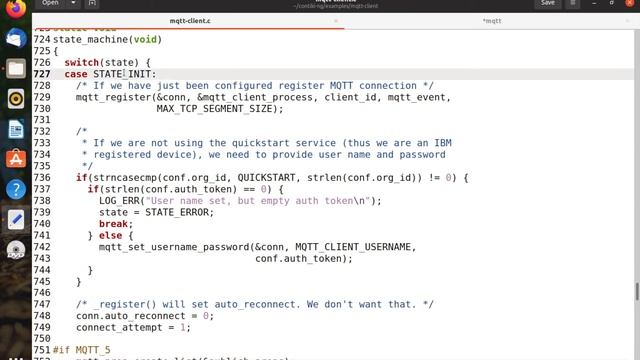This screenshot has height=360, width=640.
Task: Click 'STATE_INIT' on line 727
Action: [x=122, y=74]
